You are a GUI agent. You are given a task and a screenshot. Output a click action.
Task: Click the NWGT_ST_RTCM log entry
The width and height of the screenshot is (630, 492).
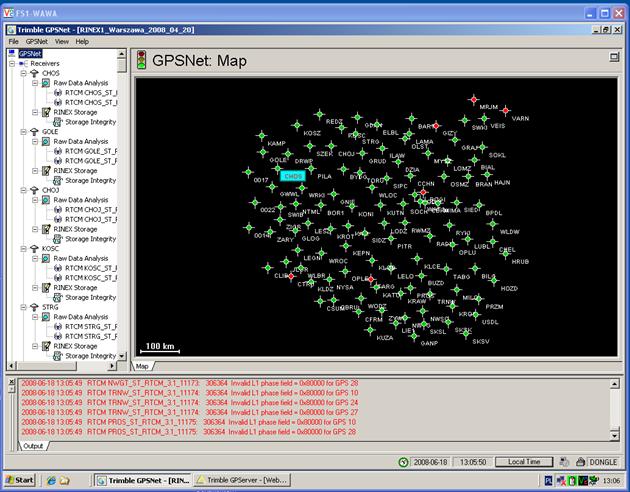click(190, 383)
